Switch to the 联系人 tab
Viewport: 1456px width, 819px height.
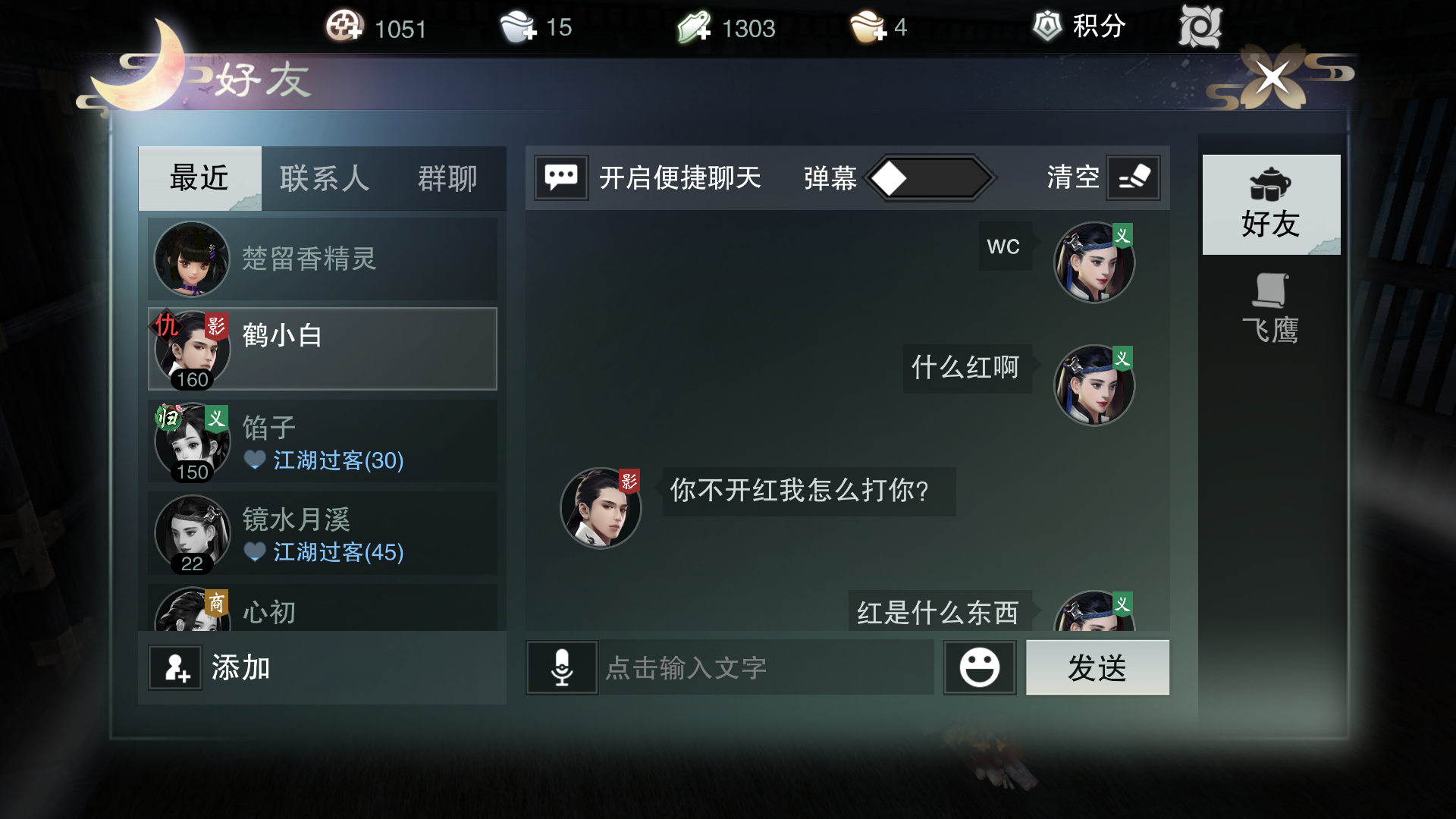point(325,179)
